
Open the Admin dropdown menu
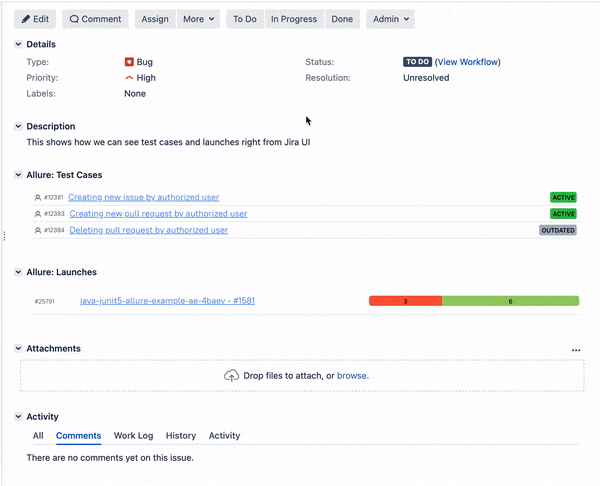tap(390, 19)
